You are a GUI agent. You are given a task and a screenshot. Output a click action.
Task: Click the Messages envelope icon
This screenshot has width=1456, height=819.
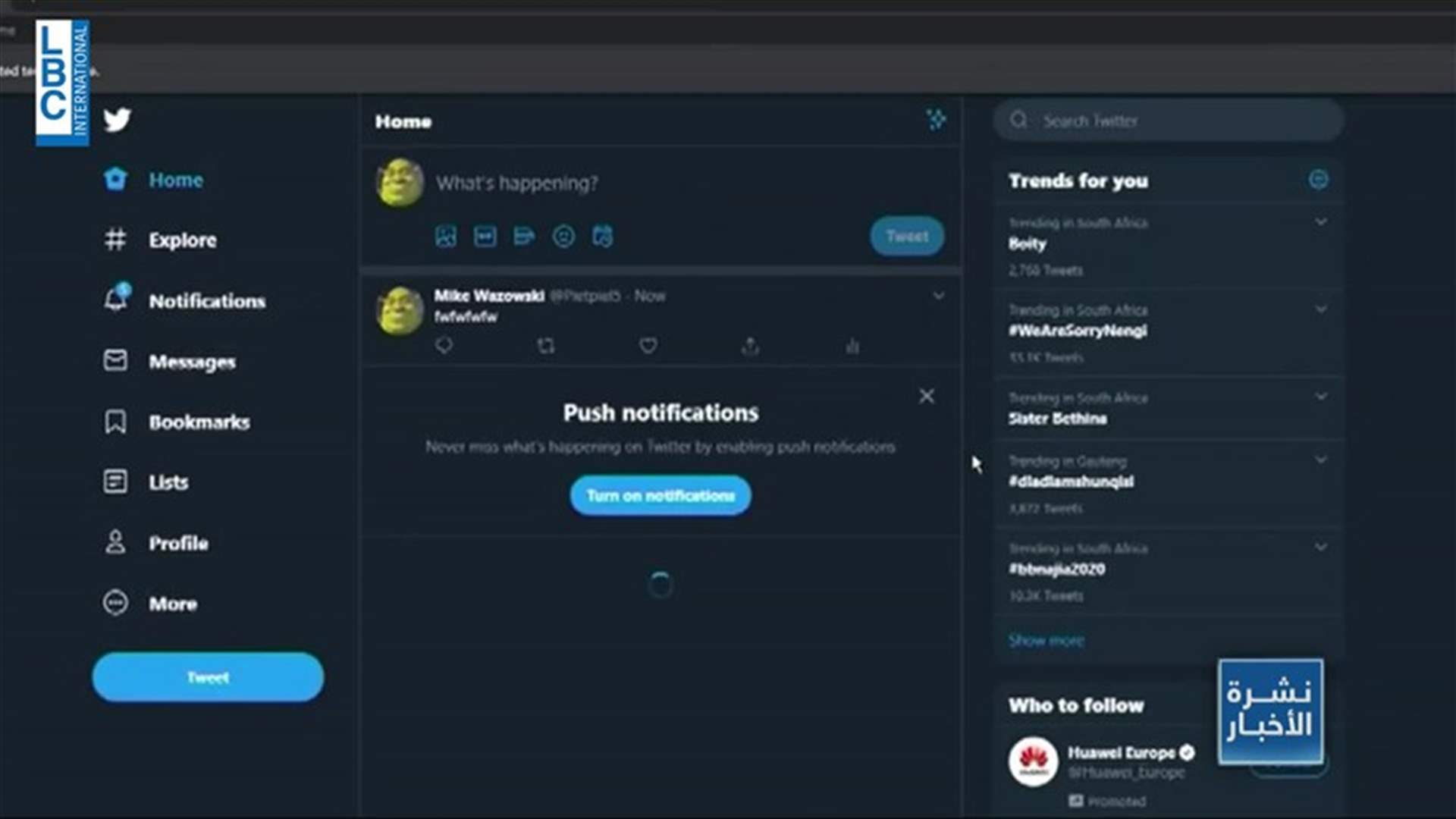[x=115, y=360]
